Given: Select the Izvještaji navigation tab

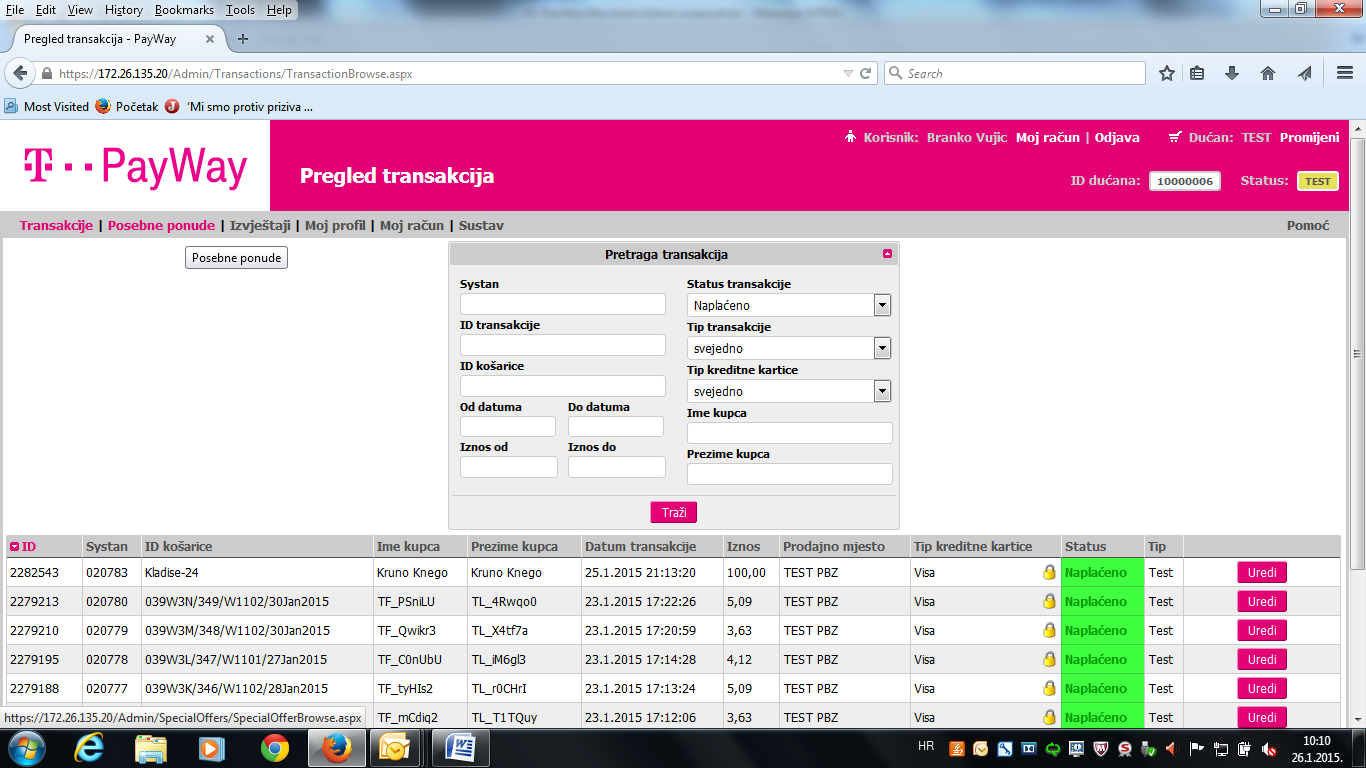Looking at the screenshot, I should (260, 225).
